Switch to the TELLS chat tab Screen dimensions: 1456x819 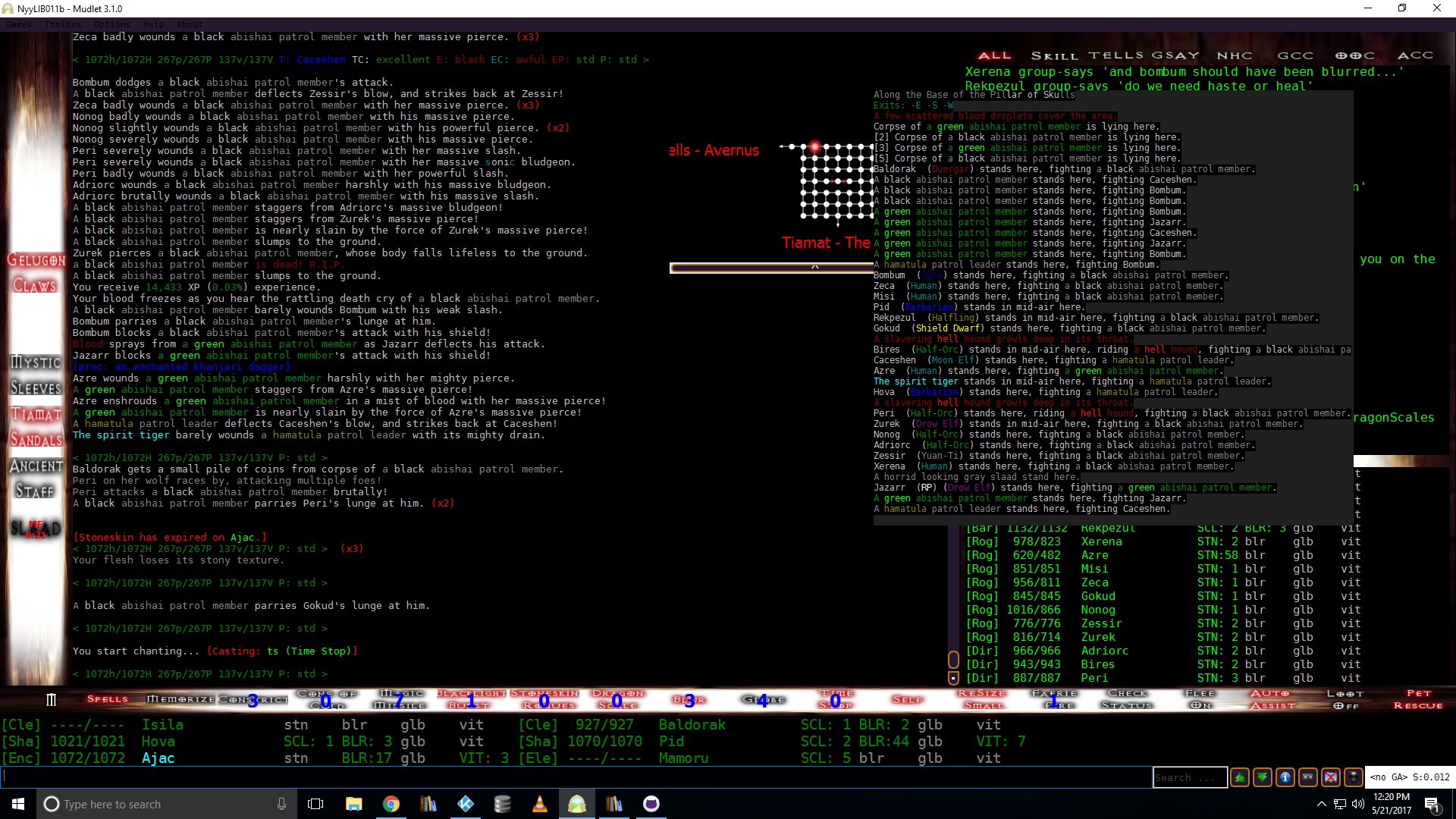click(1116, 55)
